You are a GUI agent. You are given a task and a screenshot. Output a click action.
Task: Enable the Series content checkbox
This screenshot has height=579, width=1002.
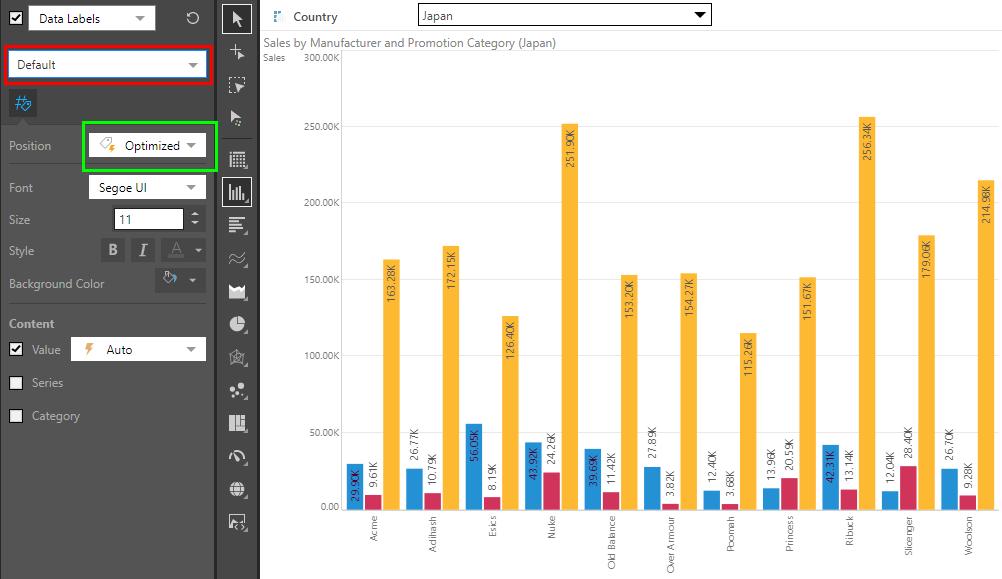(x=16, y=383)
